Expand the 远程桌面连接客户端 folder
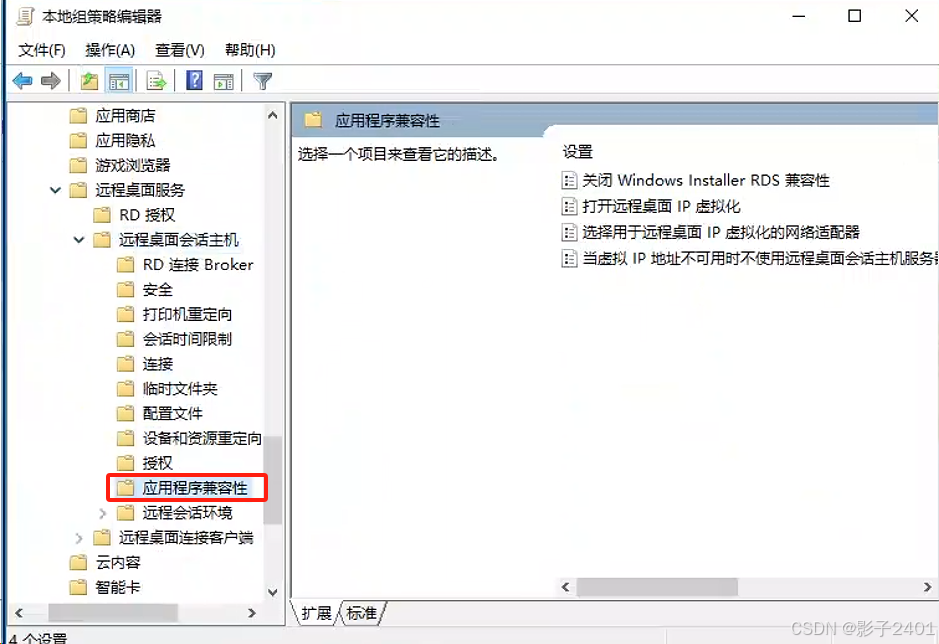The height and width of the screenshot is (644, 939). (78, 538)
